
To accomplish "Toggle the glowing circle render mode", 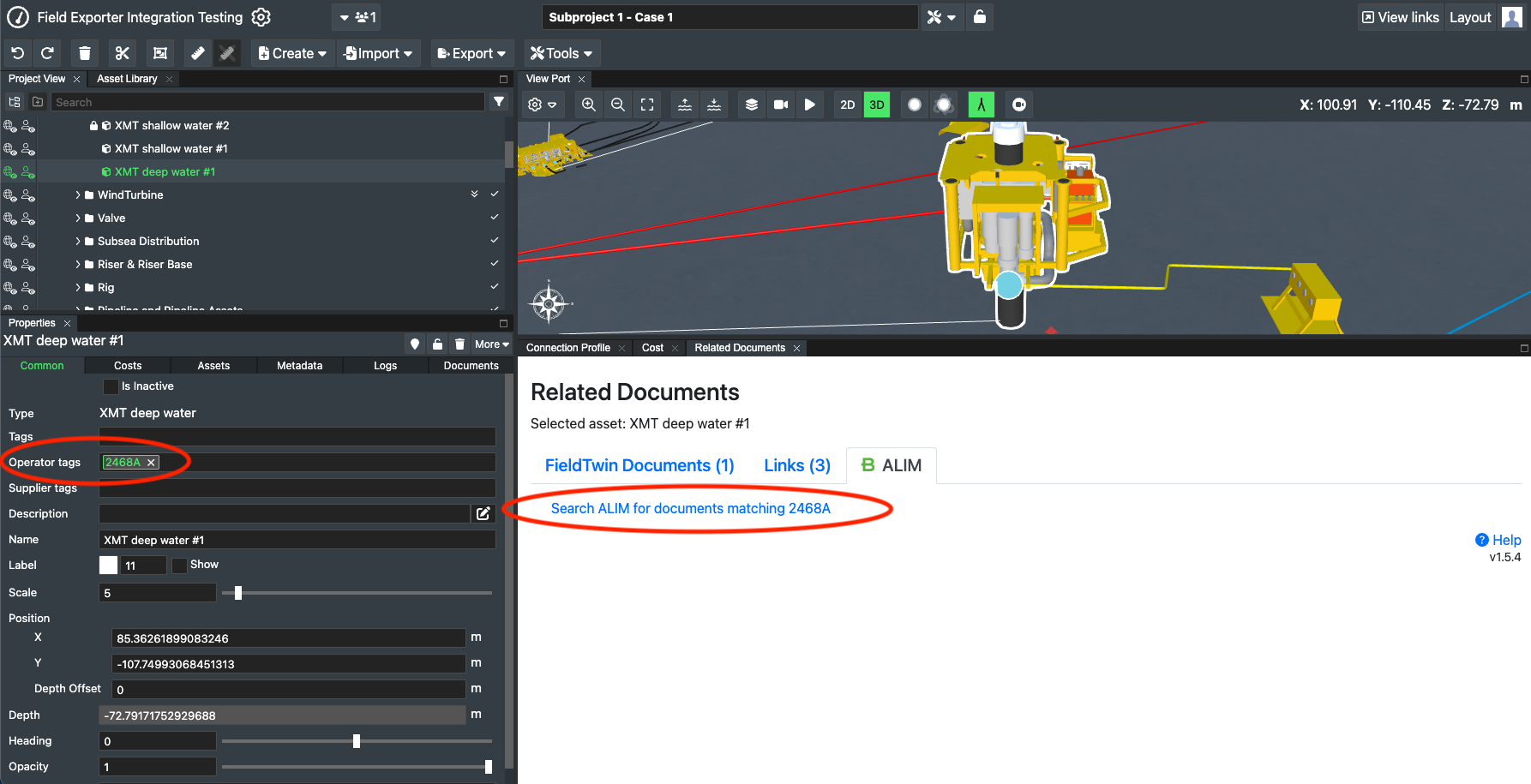I will (x=944, y=105).
